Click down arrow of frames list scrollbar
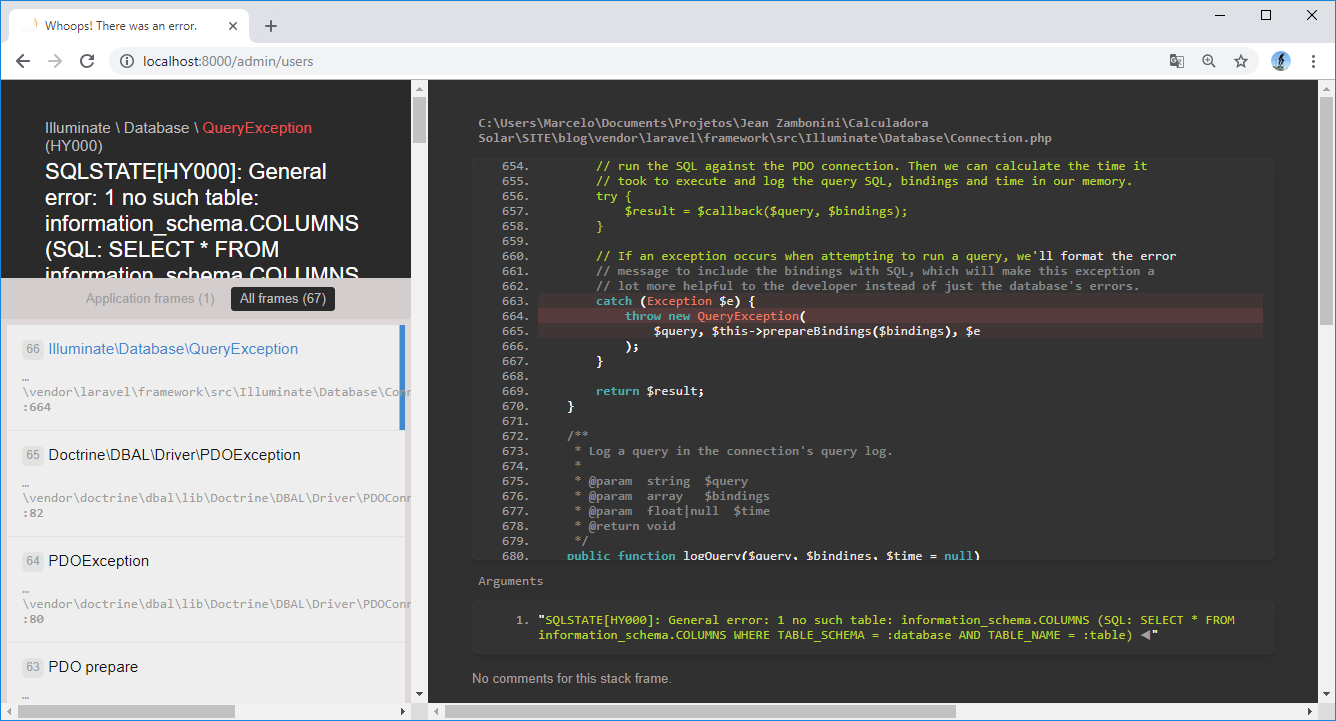This screenshot has width=1336, height=721. [419, 695]
